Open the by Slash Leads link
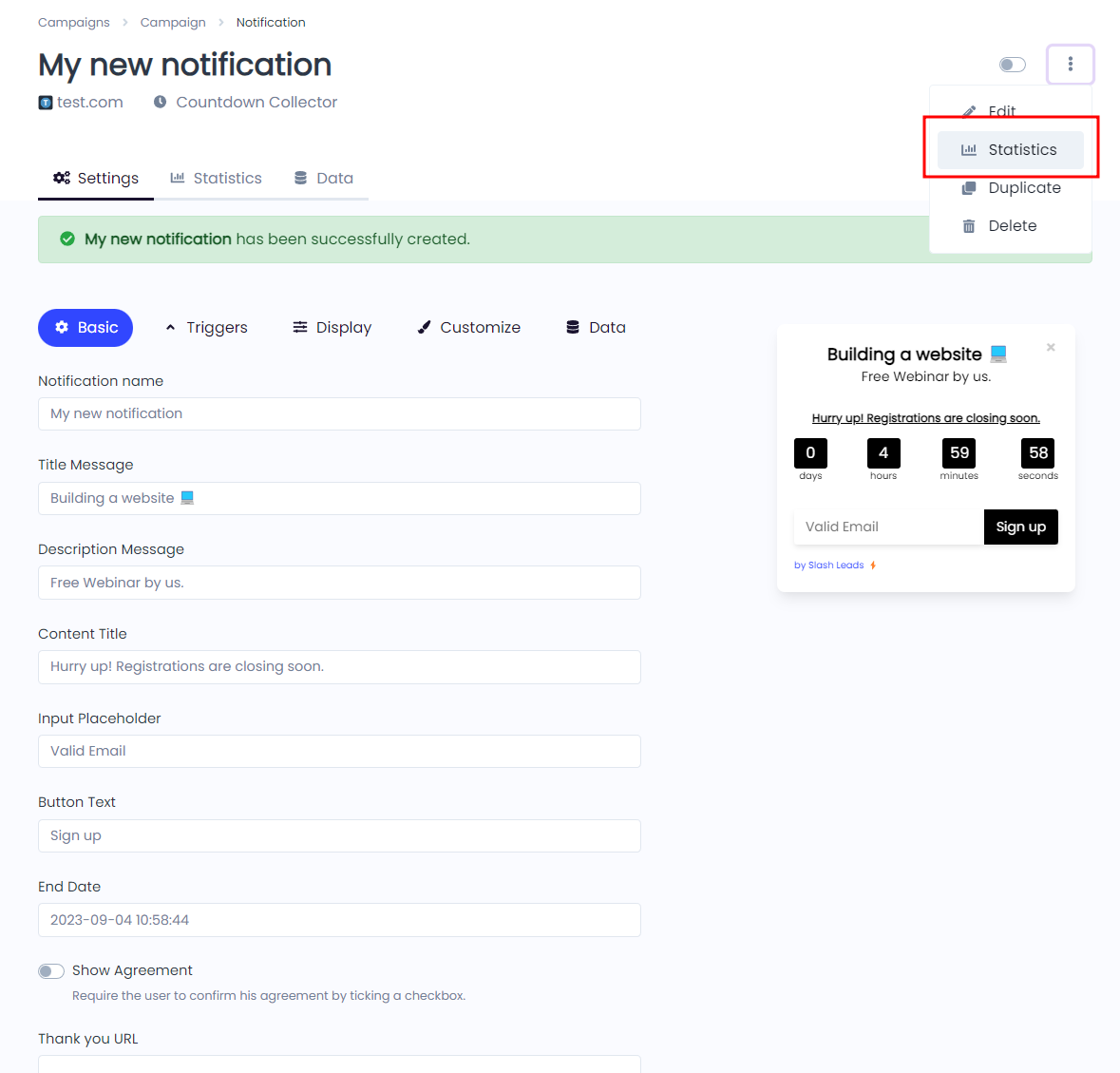1120x1073 pixels. tap(834, 565)
